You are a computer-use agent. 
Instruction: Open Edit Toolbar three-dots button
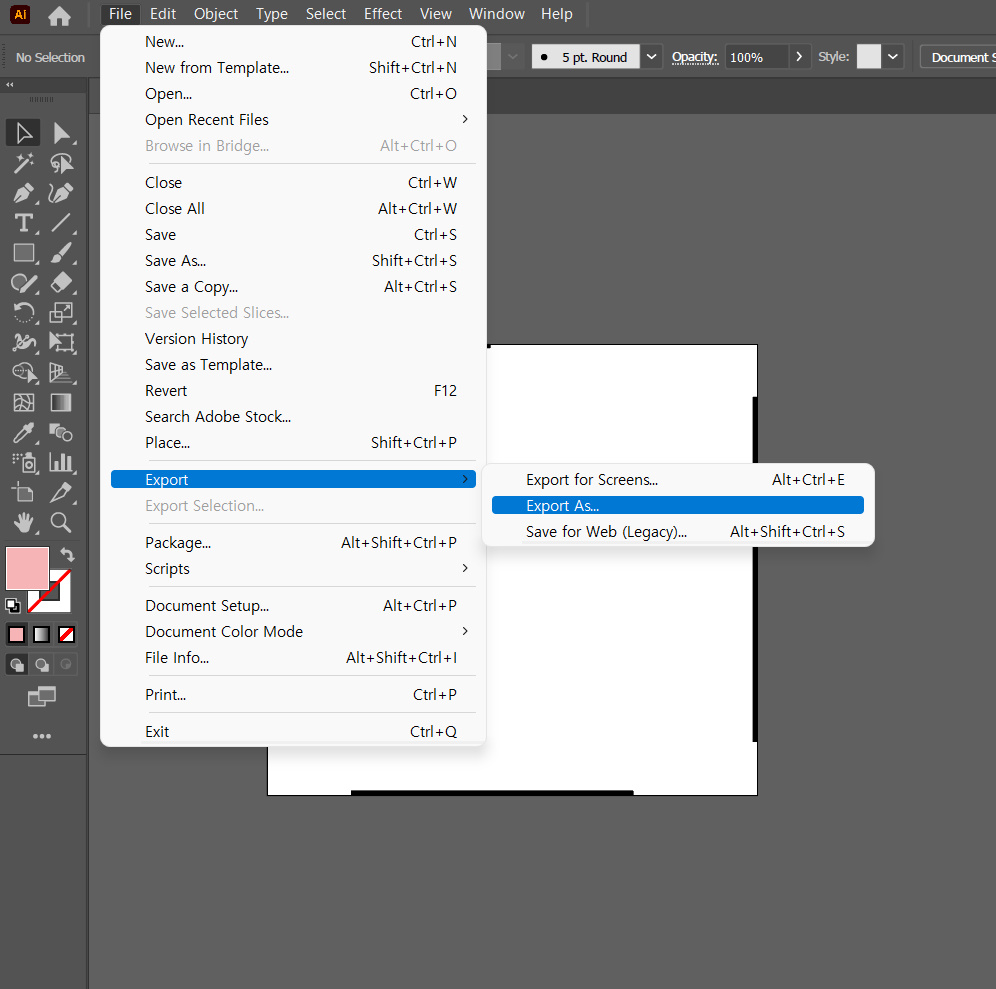point(42,736)
